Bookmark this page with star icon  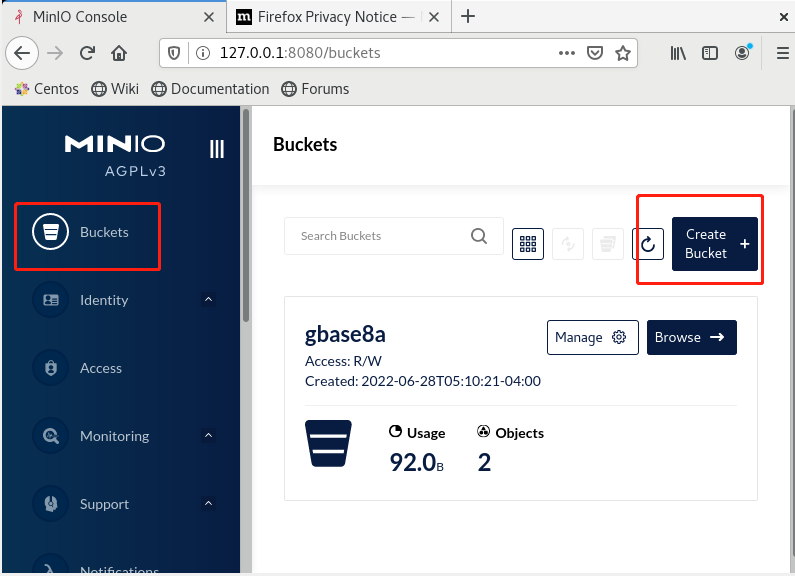coord(623,53)
